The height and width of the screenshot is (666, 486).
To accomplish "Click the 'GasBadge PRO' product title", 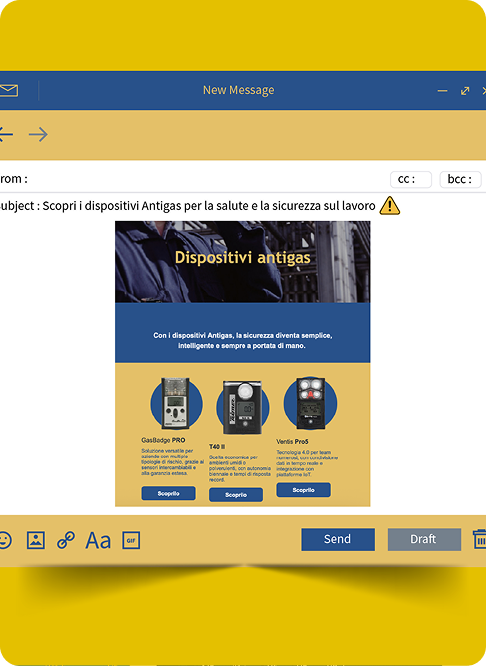I will [163, 440].
